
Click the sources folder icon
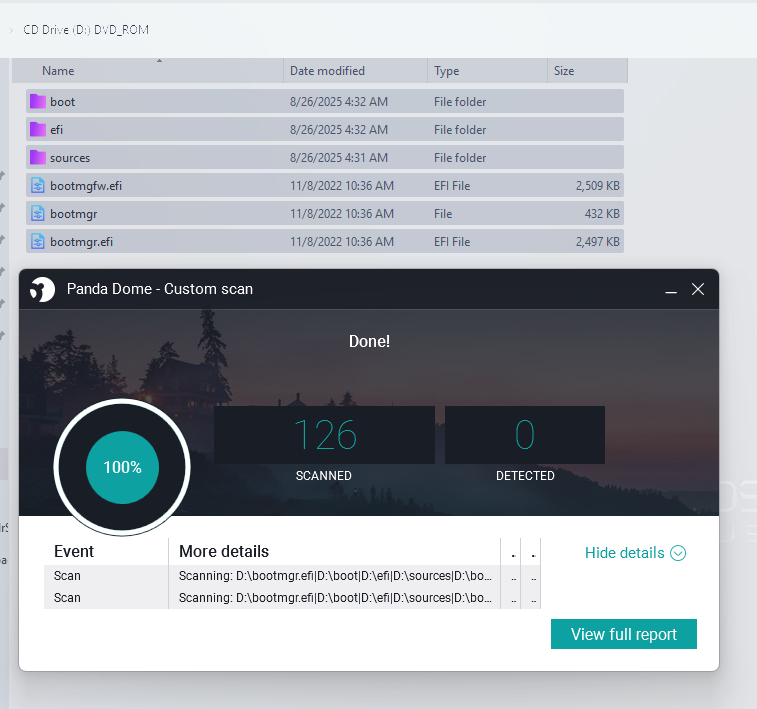click(38, 157)
